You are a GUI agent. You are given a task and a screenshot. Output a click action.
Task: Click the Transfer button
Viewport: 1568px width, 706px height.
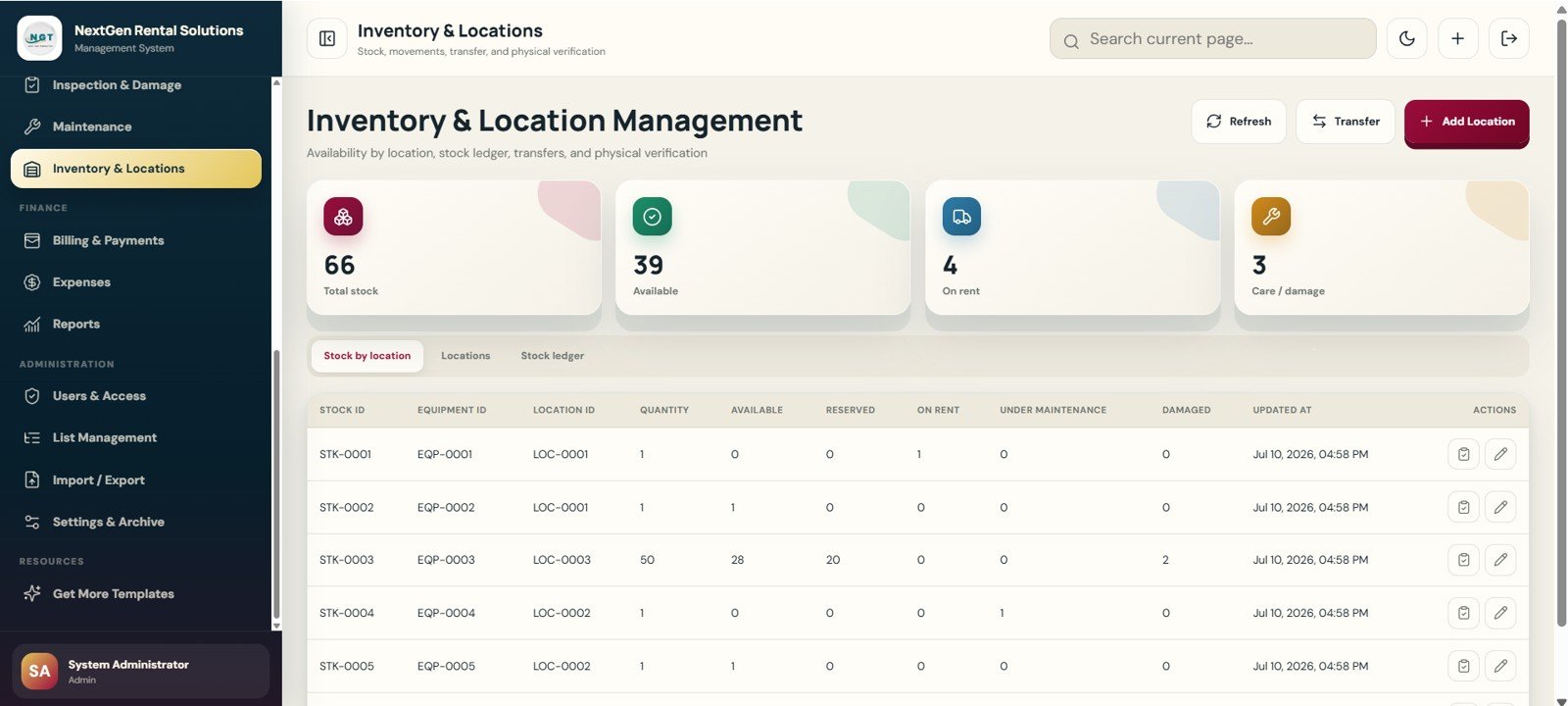coord(1346,122)
